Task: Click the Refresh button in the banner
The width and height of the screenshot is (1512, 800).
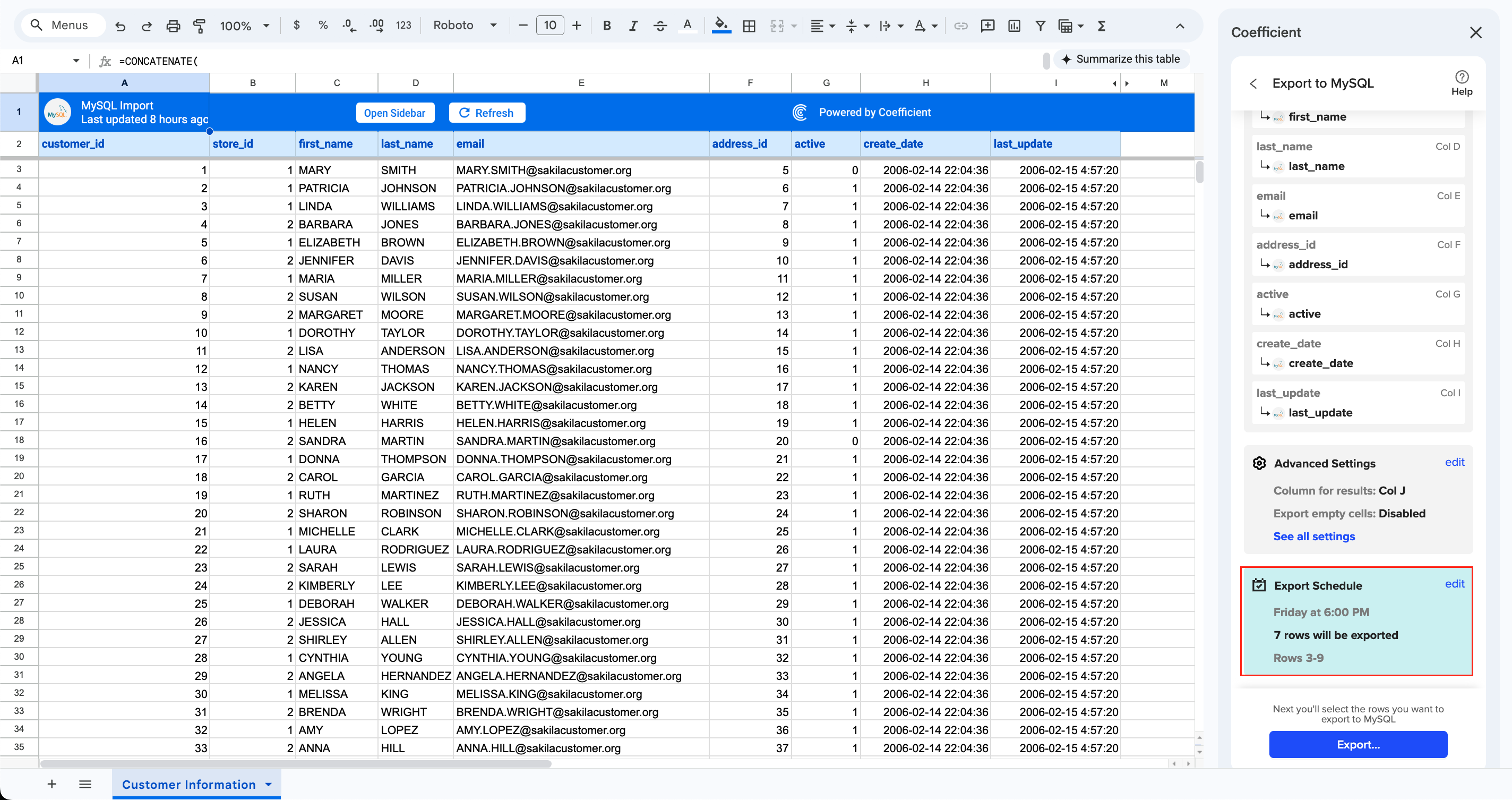Action: 487,112
